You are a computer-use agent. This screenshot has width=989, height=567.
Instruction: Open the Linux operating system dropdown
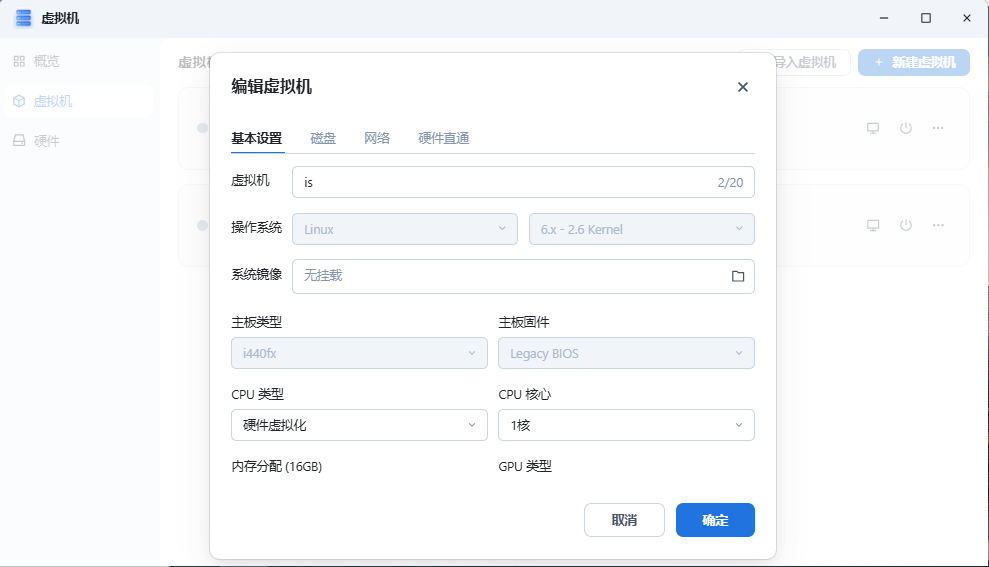tap(405, 229)
